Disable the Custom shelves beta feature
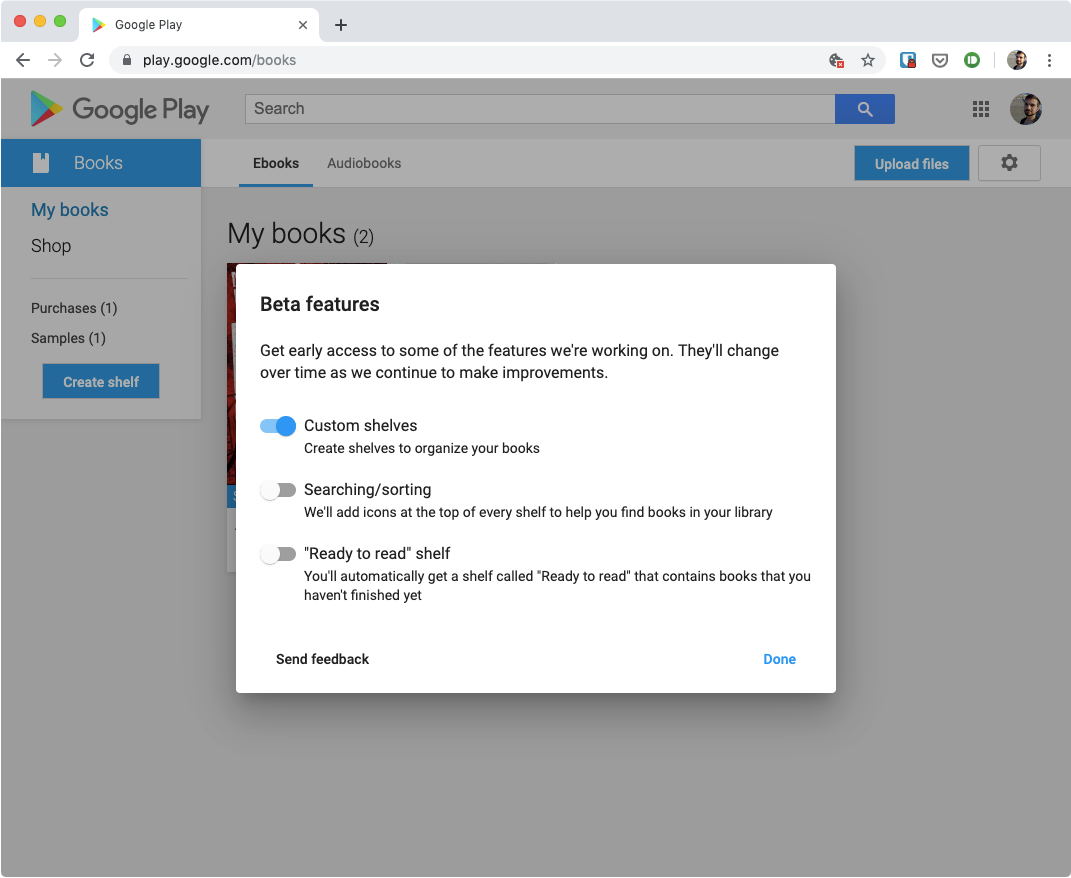1071x878 pixels. pos(277,425)
